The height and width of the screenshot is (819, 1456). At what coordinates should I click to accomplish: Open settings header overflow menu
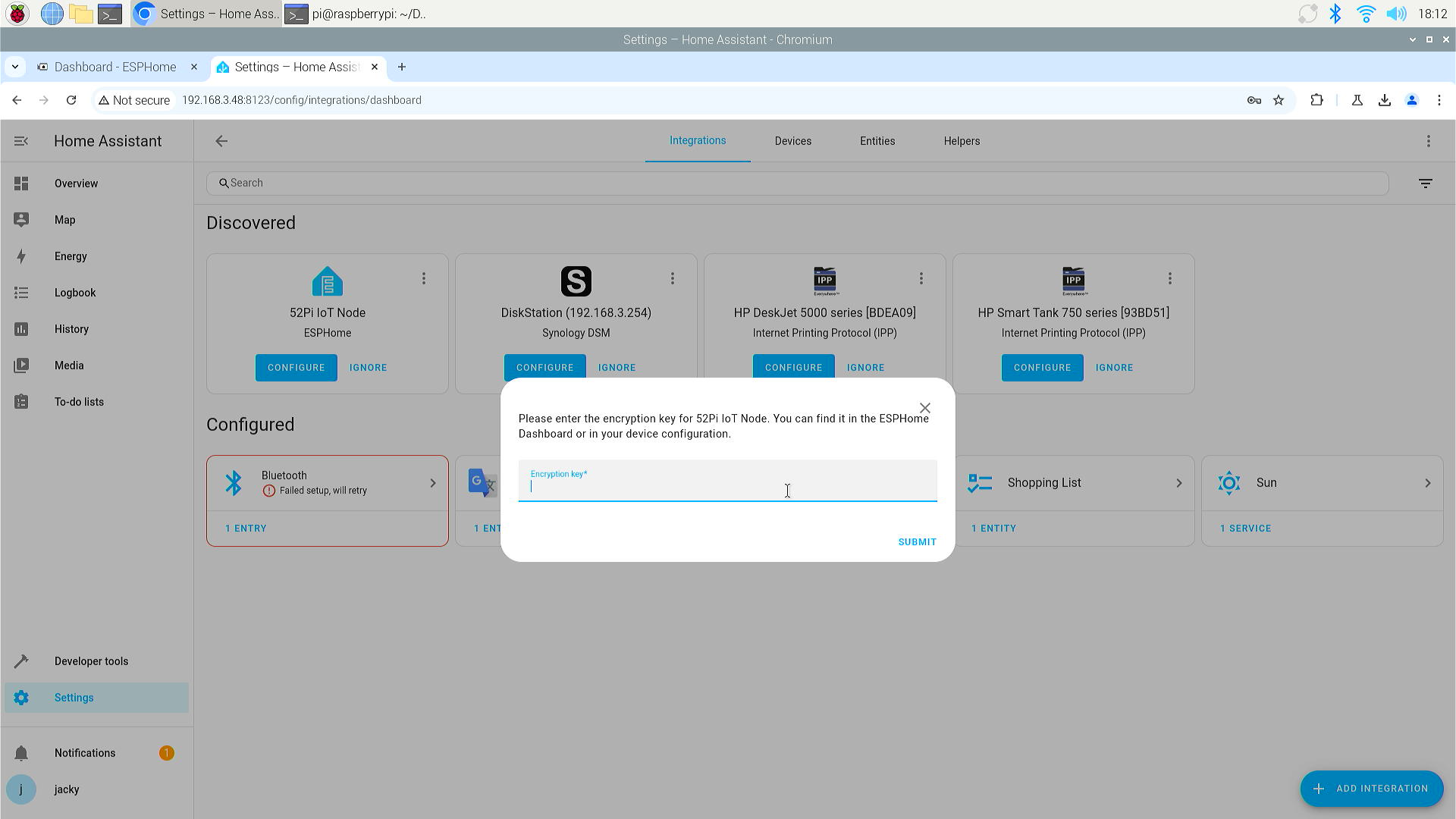tap(1429, 141)
